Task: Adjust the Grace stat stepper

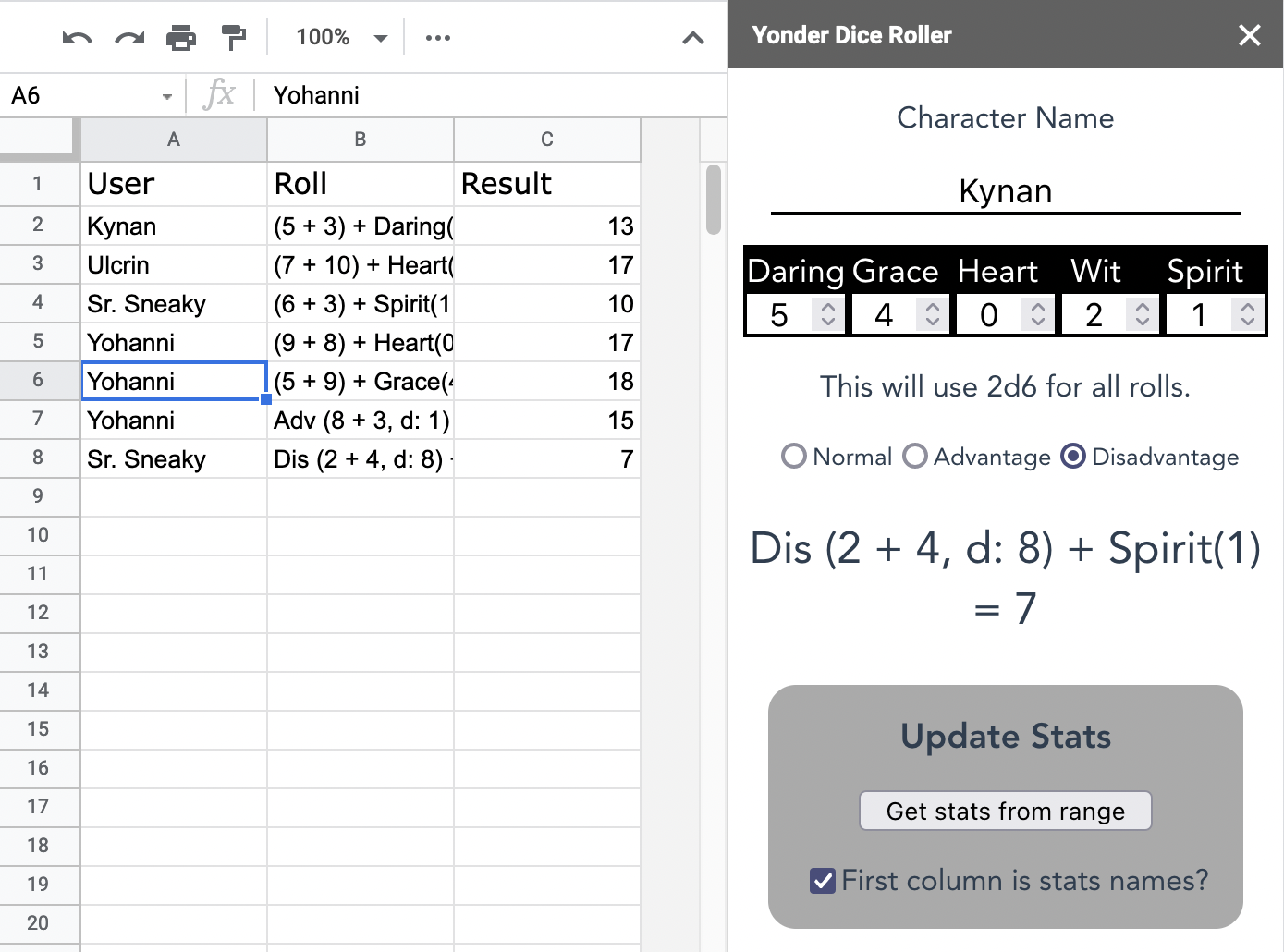Action: 933,315
